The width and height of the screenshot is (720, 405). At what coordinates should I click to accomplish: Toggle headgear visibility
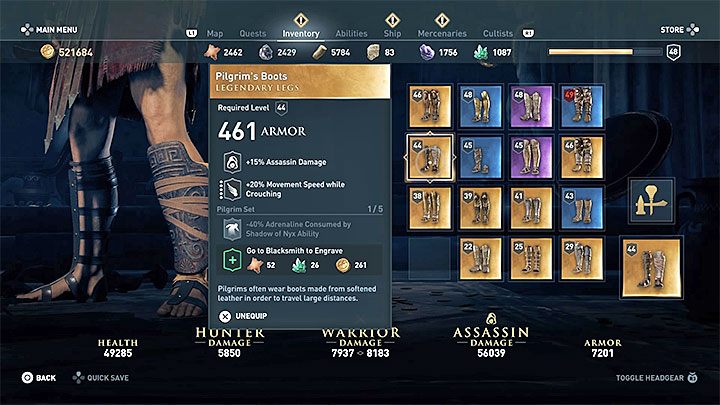point(656,378)
